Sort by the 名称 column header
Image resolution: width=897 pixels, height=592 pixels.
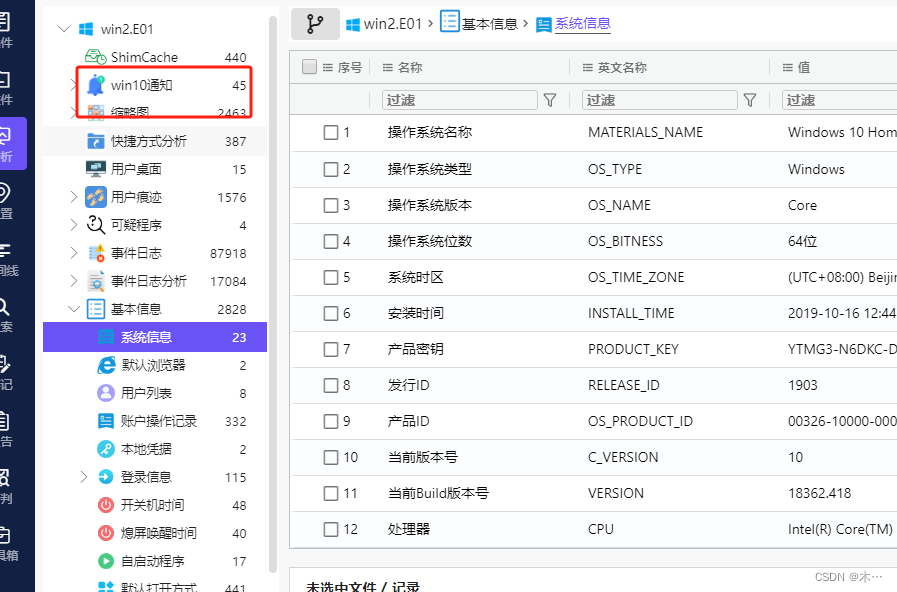pos(410,67)
